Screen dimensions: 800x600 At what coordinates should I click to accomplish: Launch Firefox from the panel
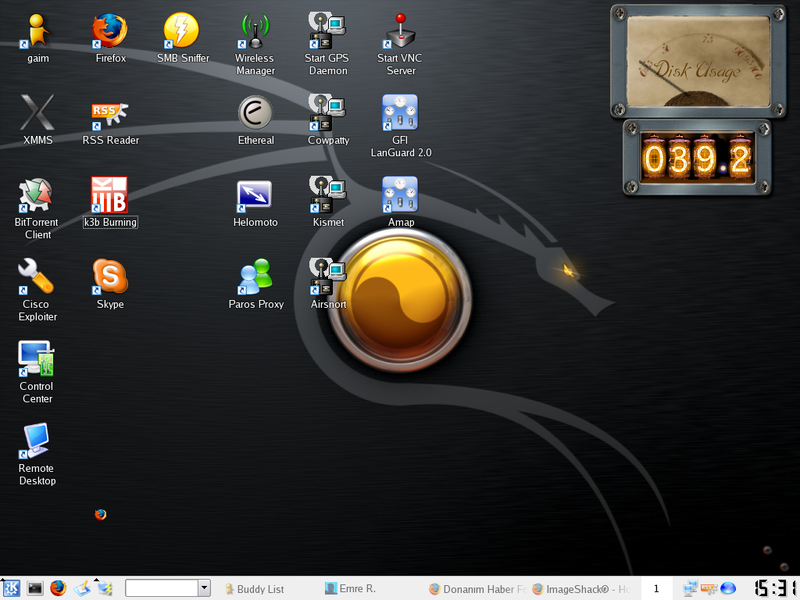point(58,588)
